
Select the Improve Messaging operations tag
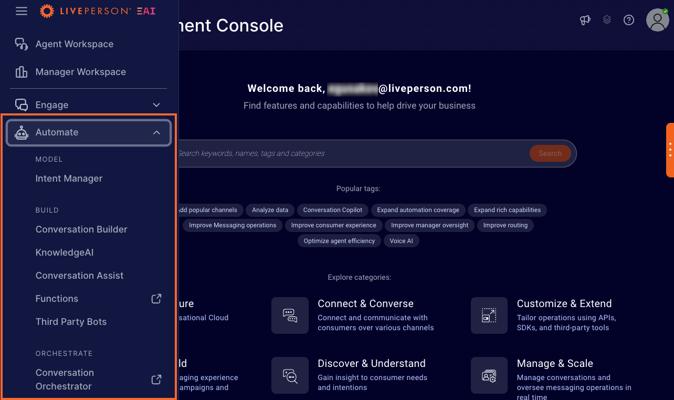click(x=233, y=226)
